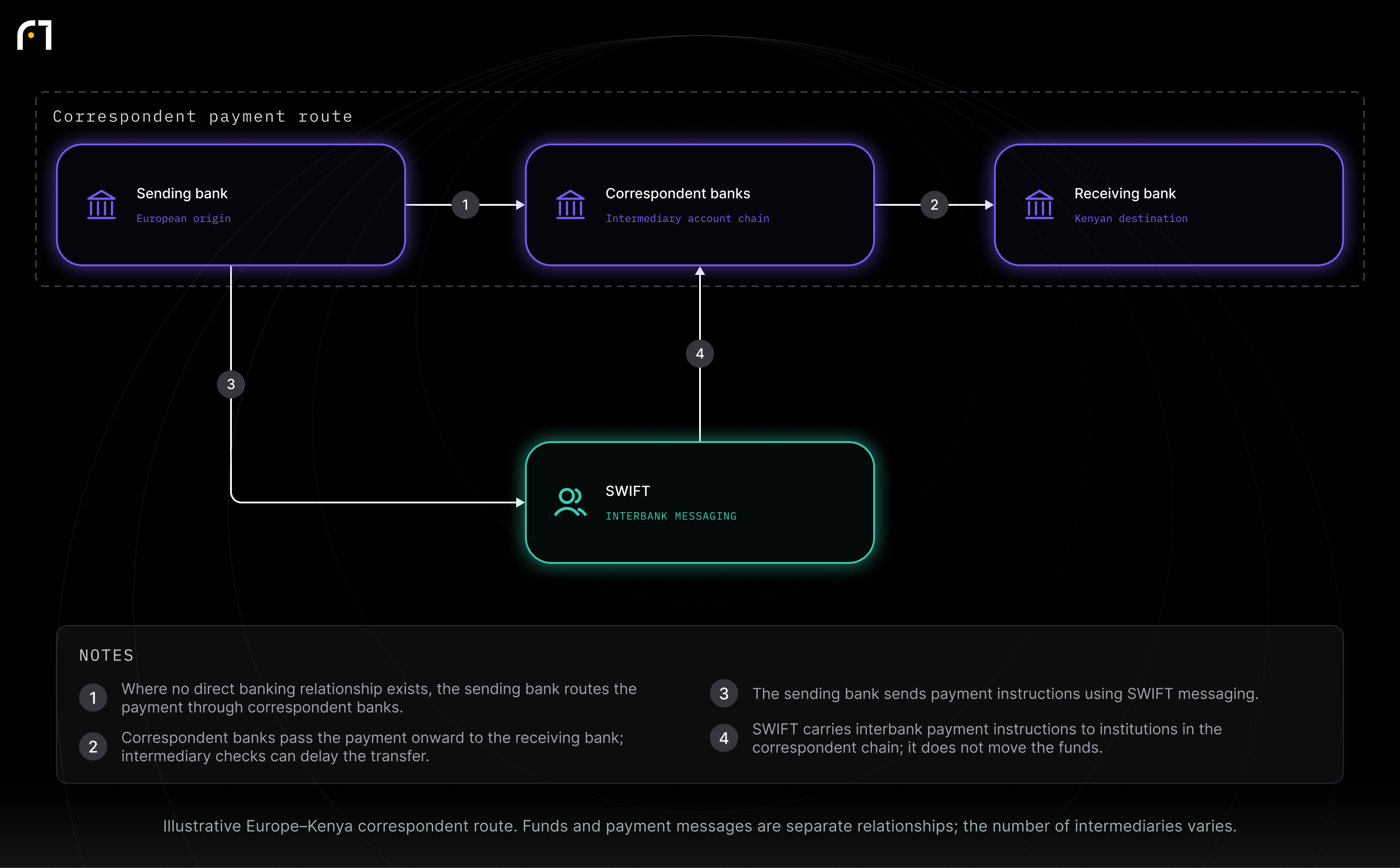Select the INTERBANK MESSAGING label
Viewport: 1400px width, 868px height.
[x=671, y=516]
